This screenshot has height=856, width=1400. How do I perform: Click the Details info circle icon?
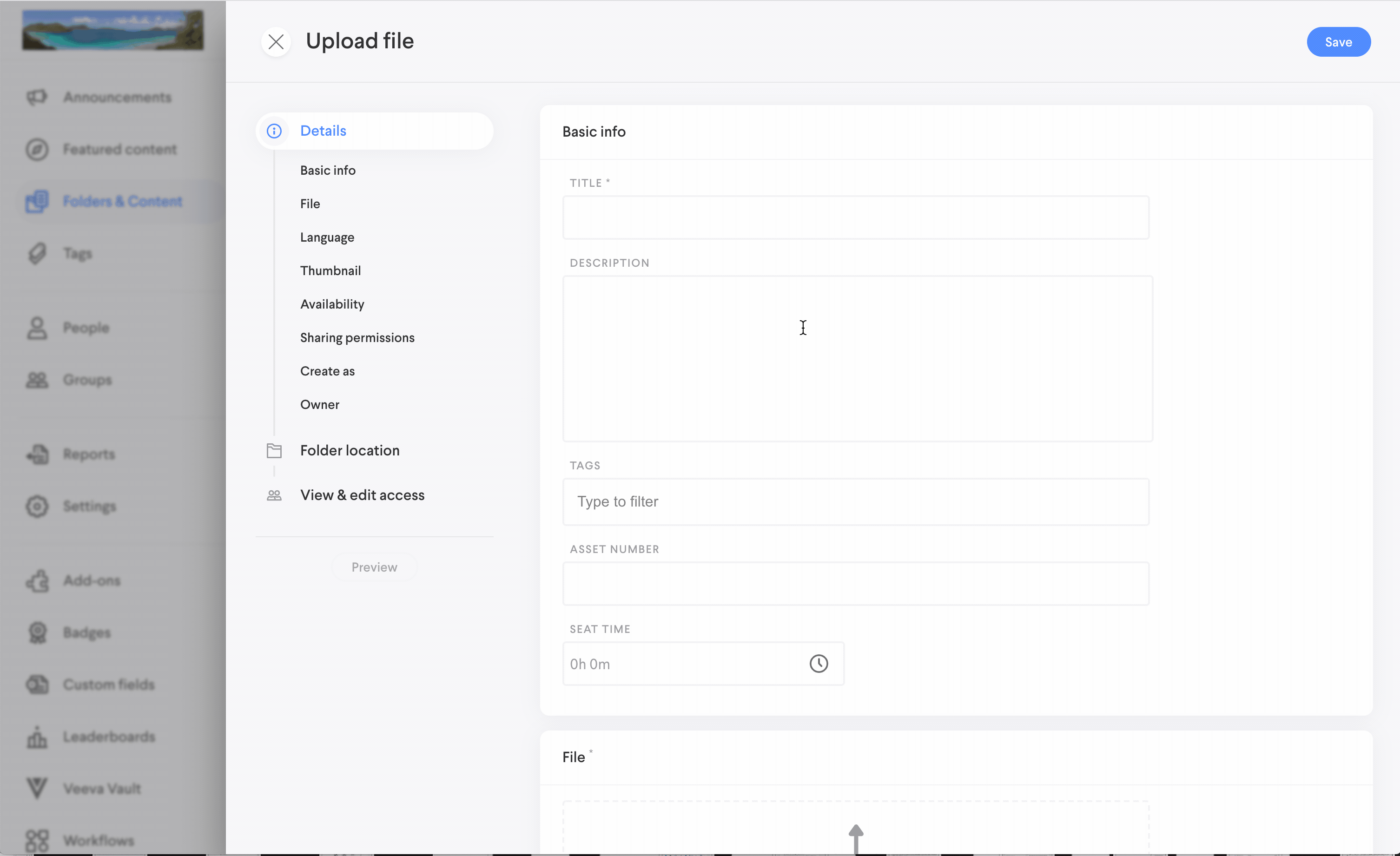pyautogui.click(x=274, y=131)
